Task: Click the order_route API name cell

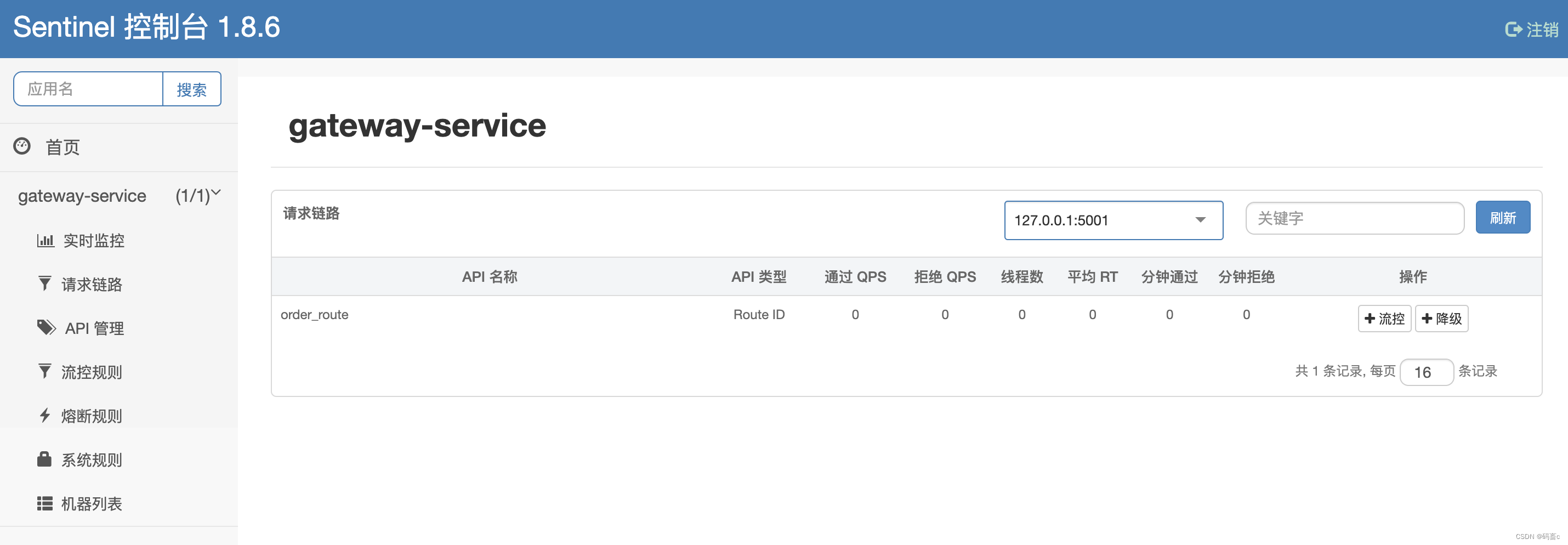Action: [315, 315]
